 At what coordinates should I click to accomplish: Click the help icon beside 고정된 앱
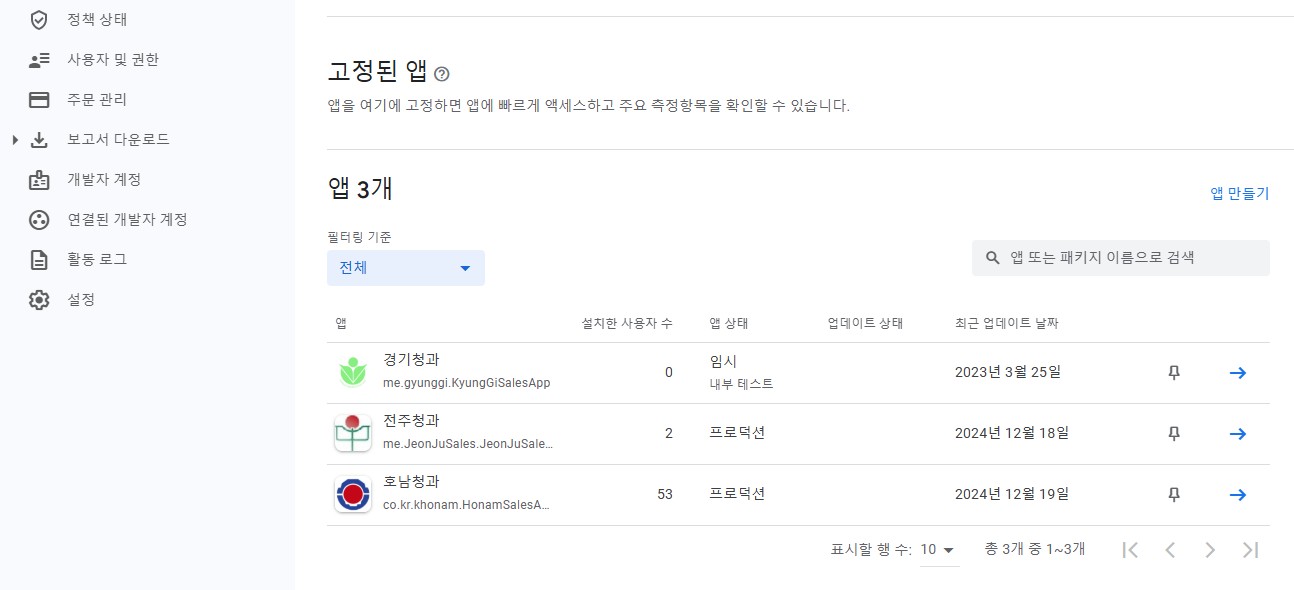click(x=442, y=74)
